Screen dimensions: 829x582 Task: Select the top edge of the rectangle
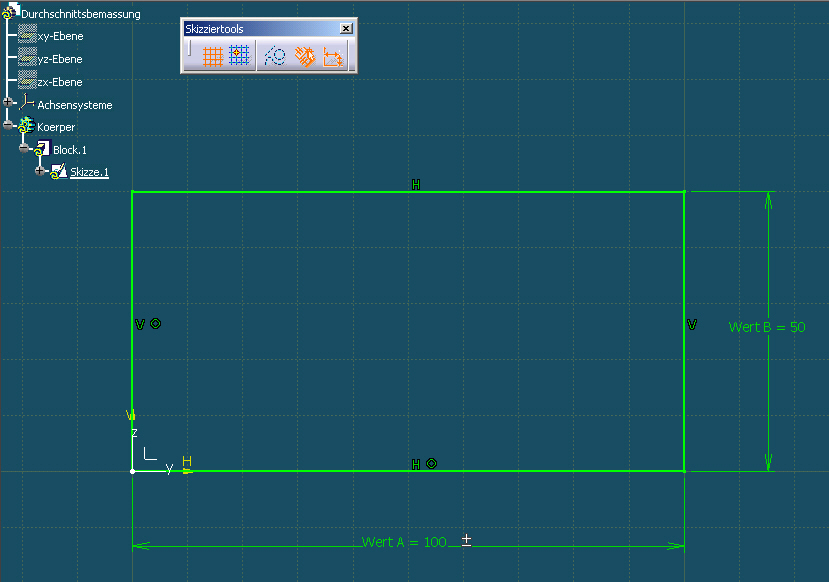pyautogui.click(x=408, y=192)
